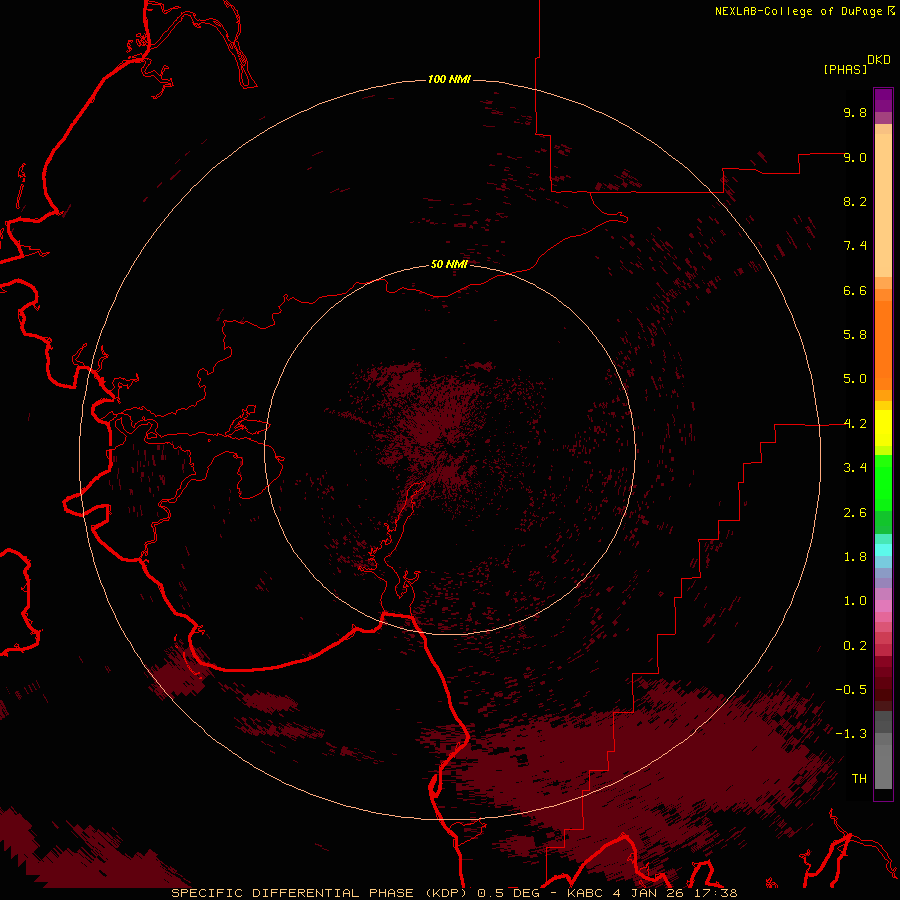Viewport: 900px width, 900px height.
Task: Click the DKD label above the color scale
Action: point(879,60)
